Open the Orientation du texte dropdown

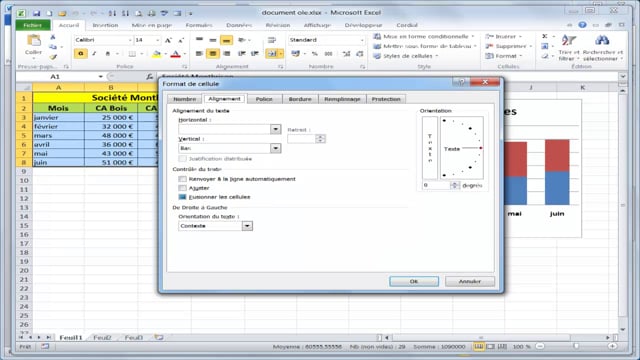(x=247, y=226)
